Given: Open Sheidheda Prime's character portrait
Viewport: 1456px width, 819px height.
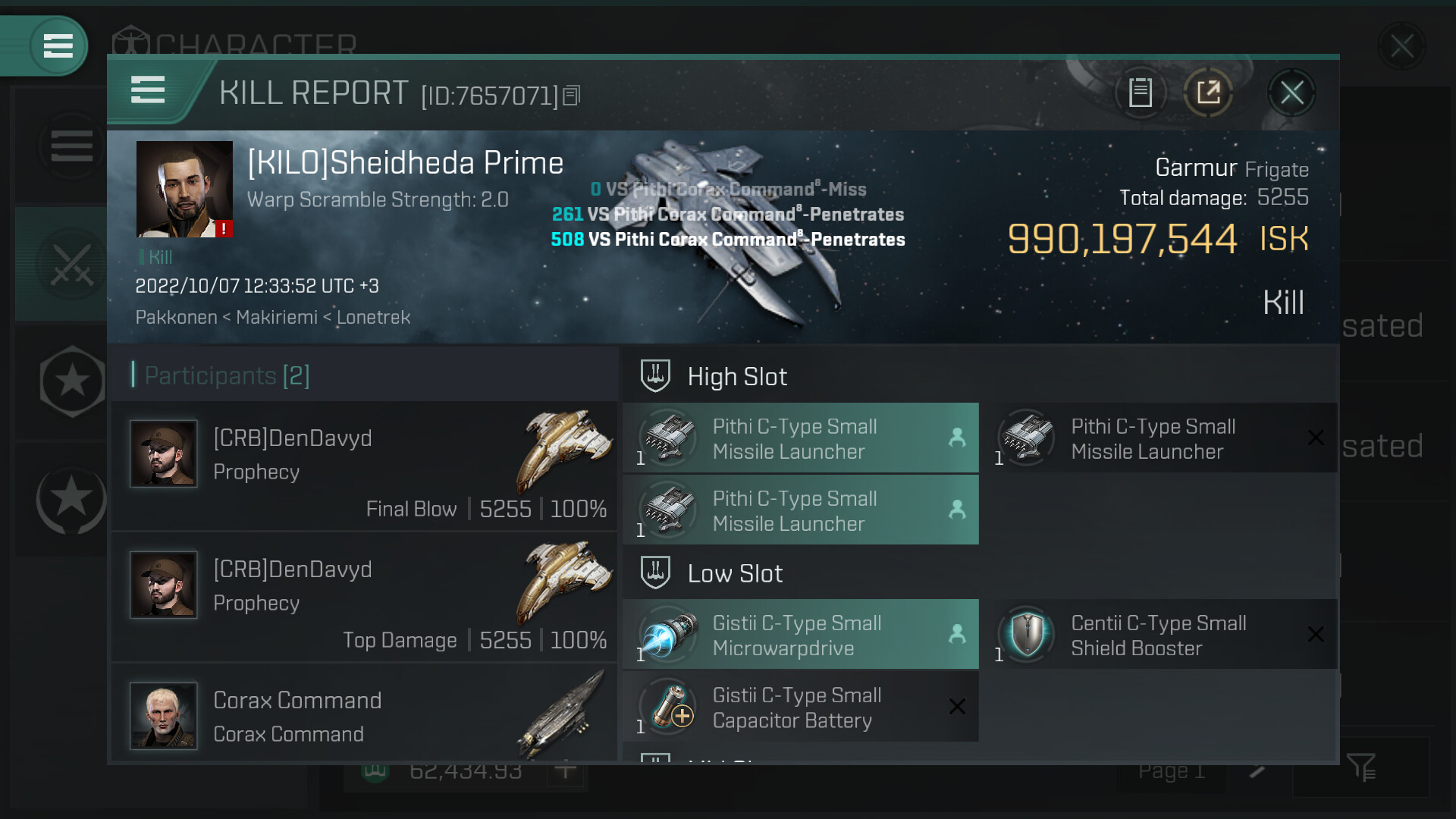Looking at the screenshot, I should tap(184, 190).
